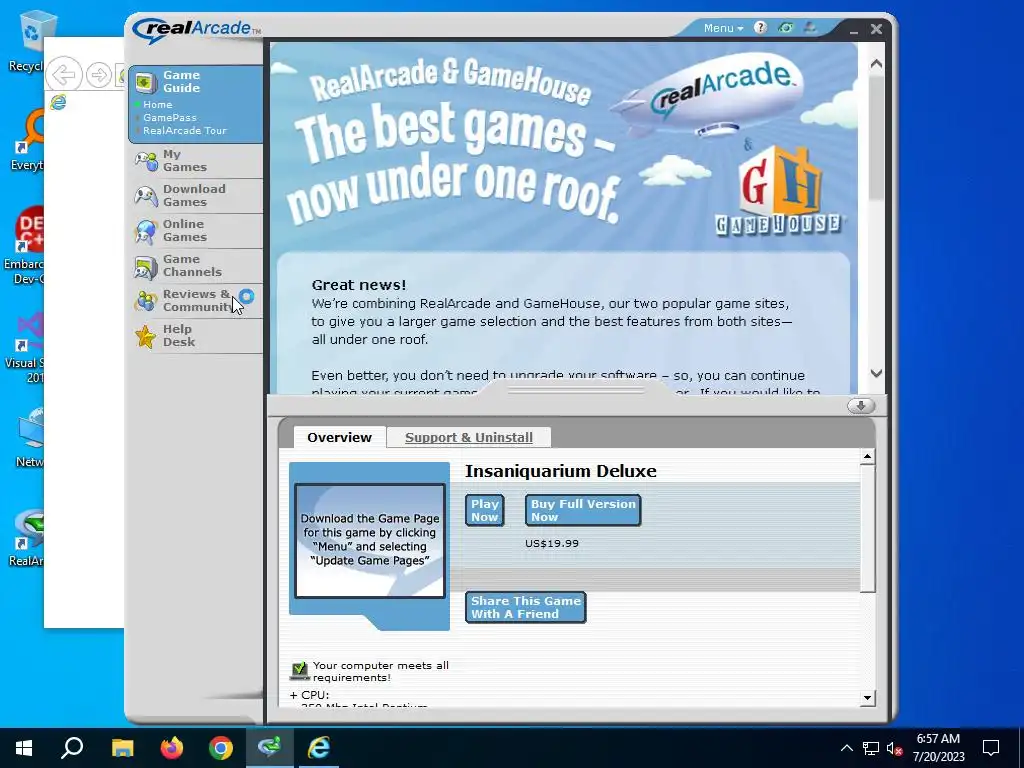The height and width of the screenshot is (768, 1024).
Task: Open RealArcade Tour link
Action: click(185, 131)
